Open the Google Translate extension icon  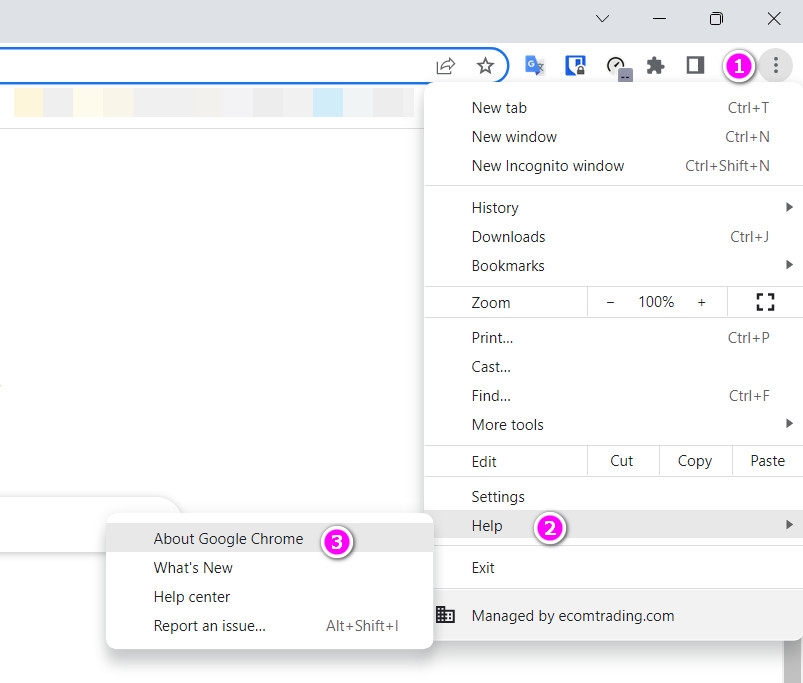pos(534,65)
